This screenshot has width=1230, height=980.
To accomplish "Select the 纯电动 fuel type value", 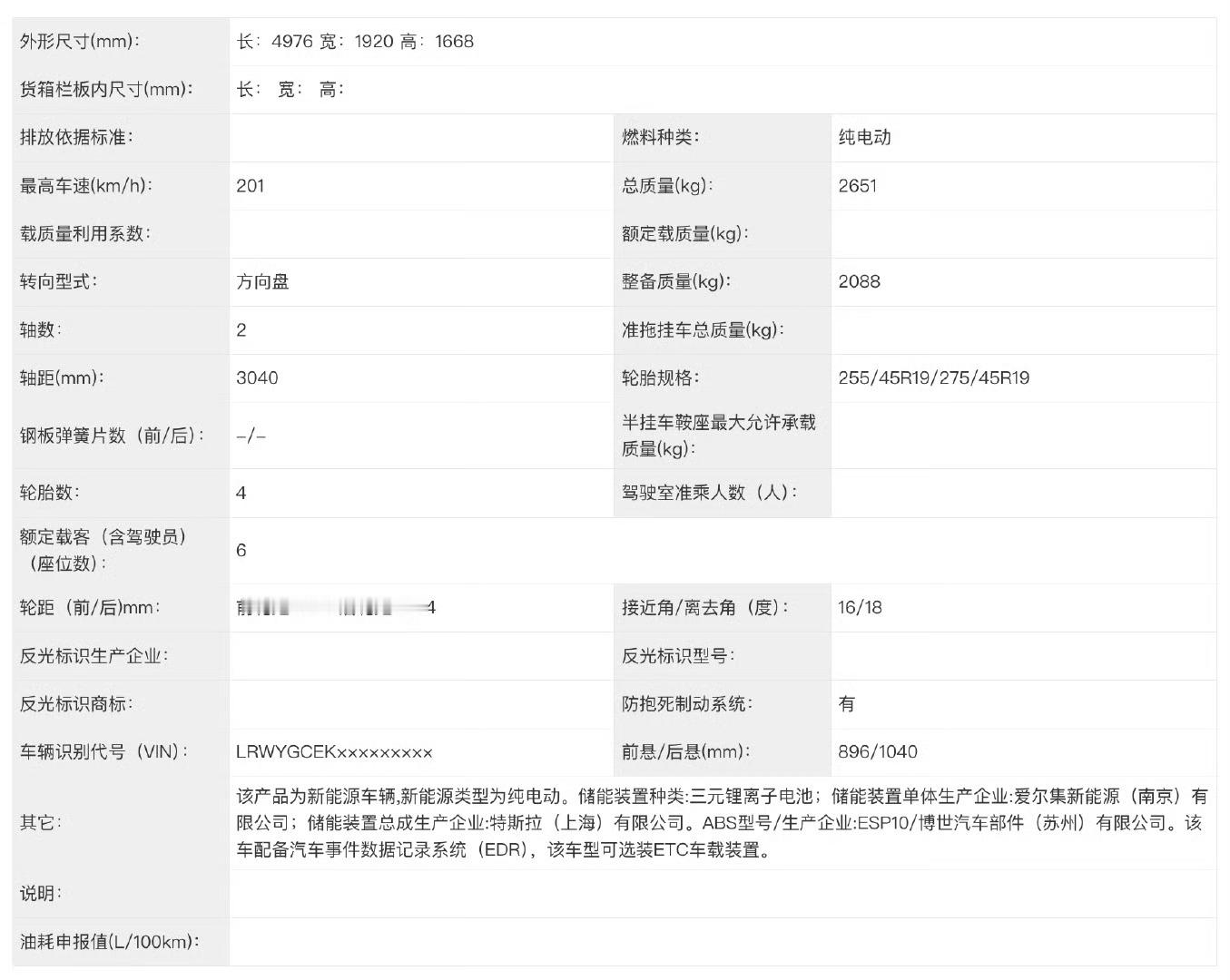I will coord(864,138).
